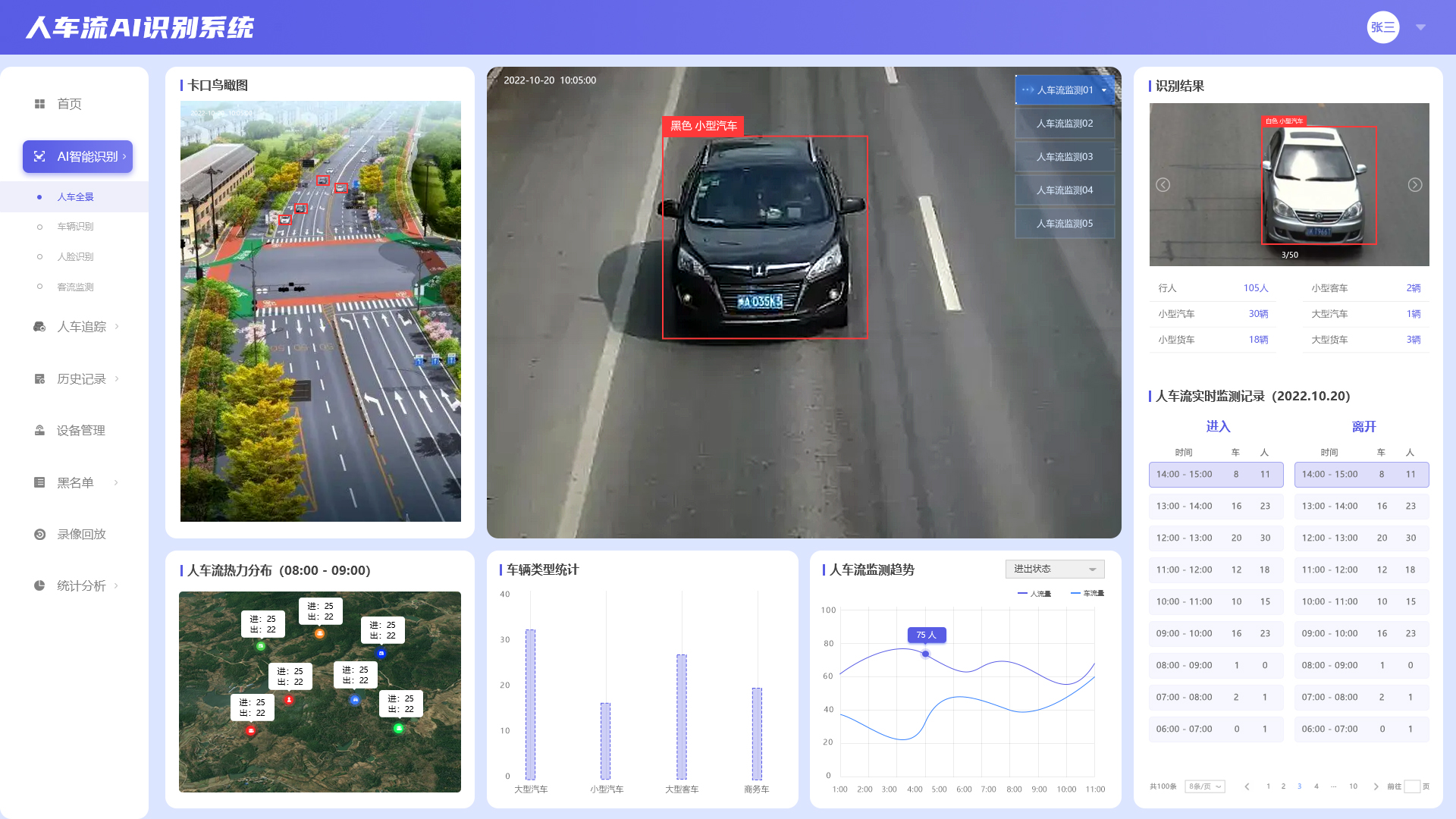The height and width of the screenshot is (819, 1456).
Task: Expand 统计分析 menu chevron
Action: point(117,585)
